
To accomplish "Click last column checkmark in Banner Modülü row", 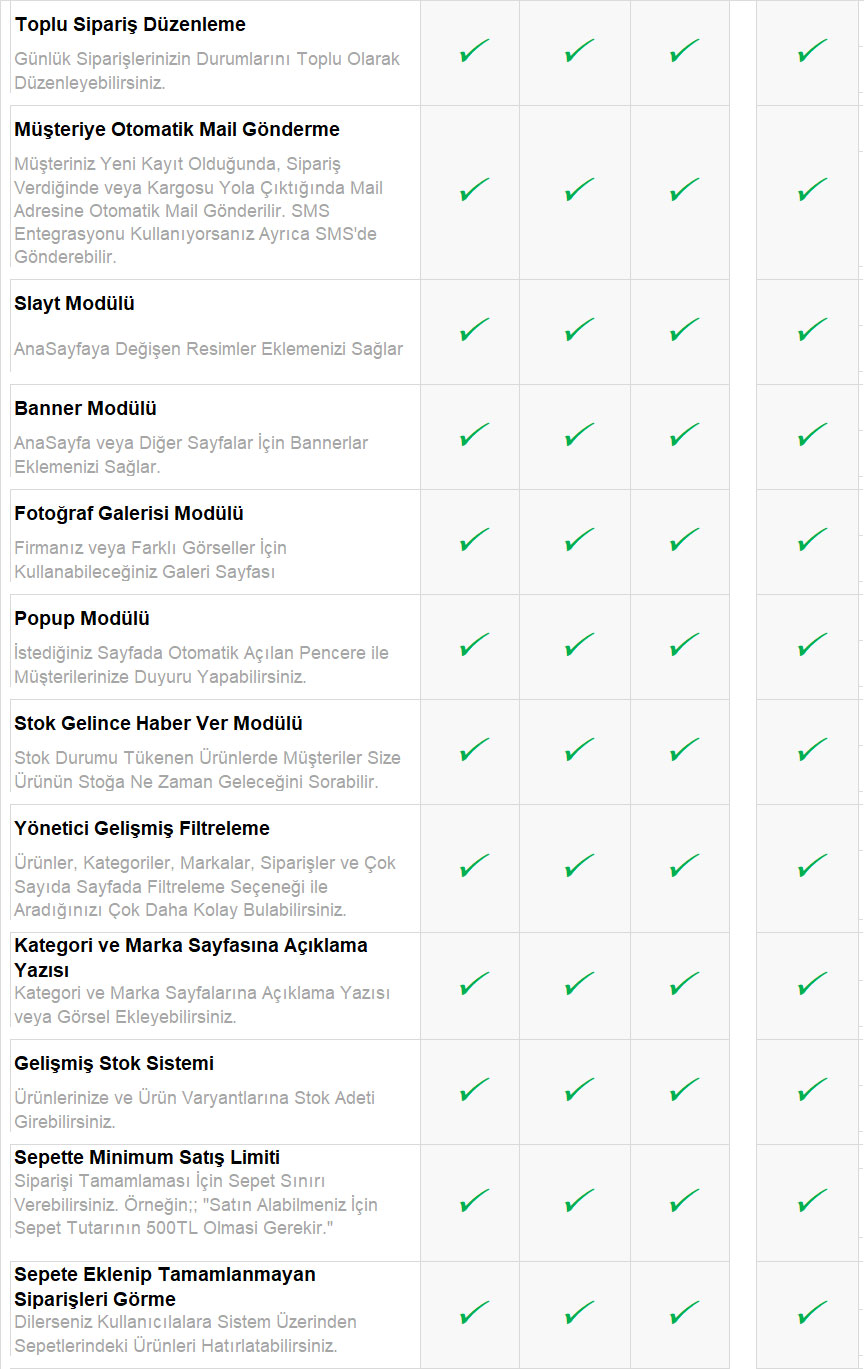I will coord(812,435).
